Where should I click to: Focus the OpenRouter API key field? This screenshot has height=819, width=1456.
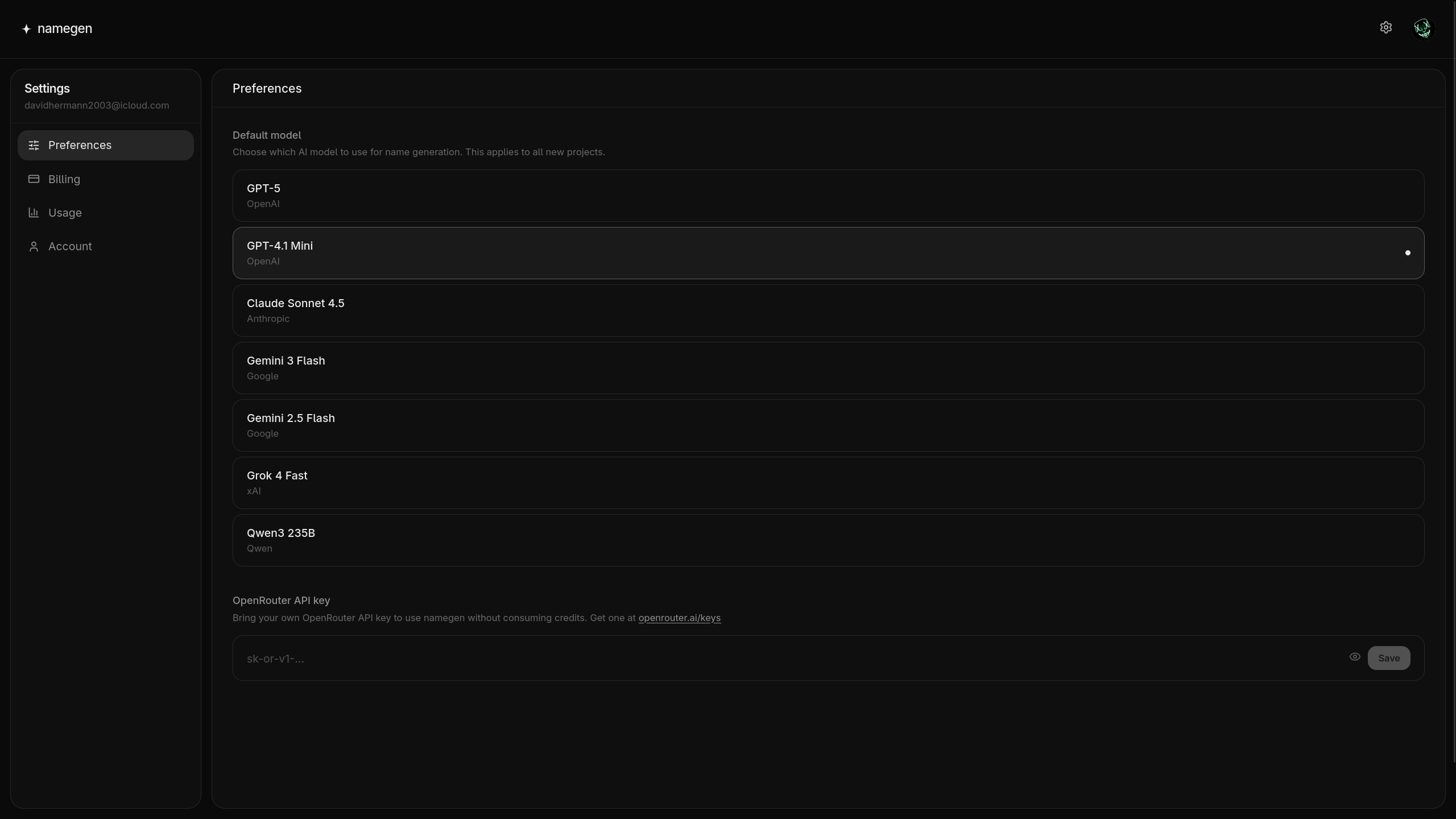click(x=791, y=659)
